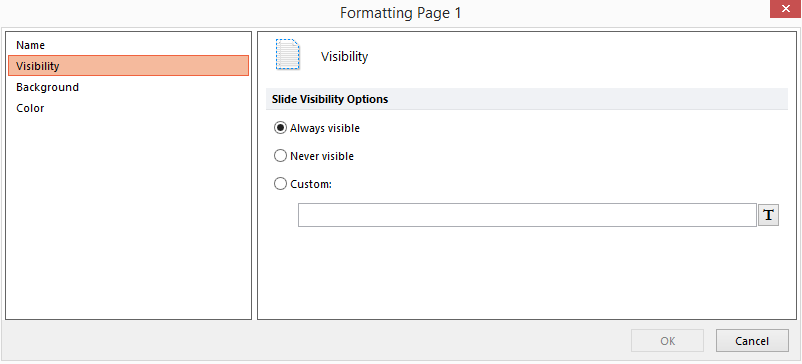This screenshot has height=364, width=802.
Task: Choose the Never visible option
Action: pyautogui.click(x=314, y=156)
